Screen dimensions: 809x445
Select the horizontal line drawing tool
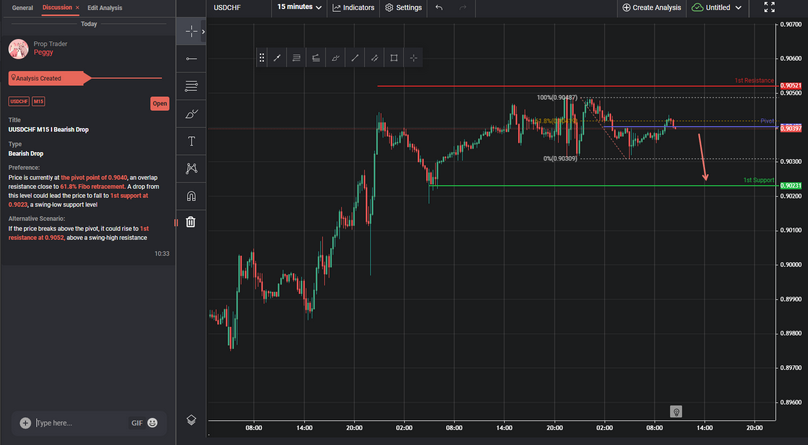(191, 59)
